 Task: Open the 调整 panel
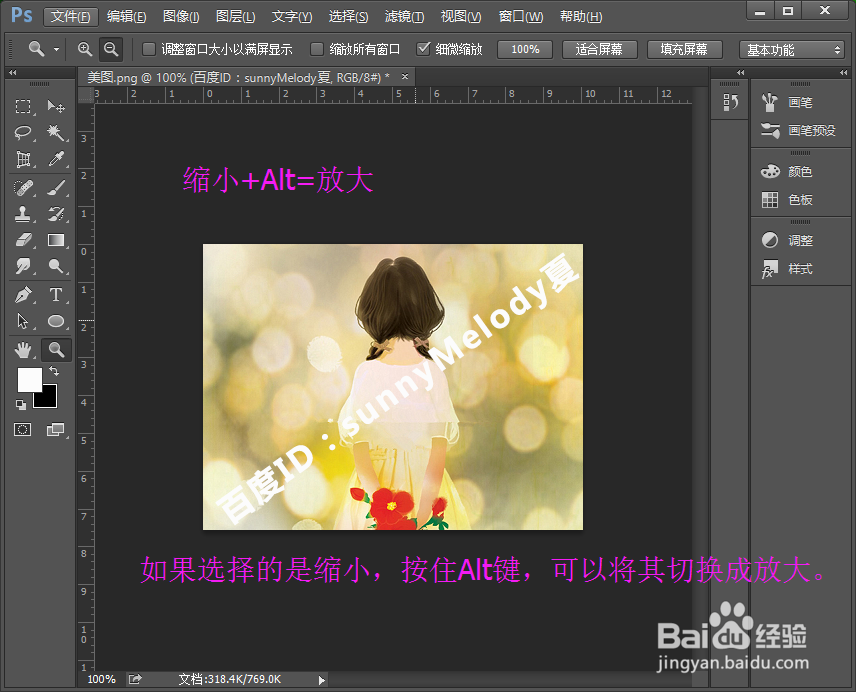[x=786, y=241]
